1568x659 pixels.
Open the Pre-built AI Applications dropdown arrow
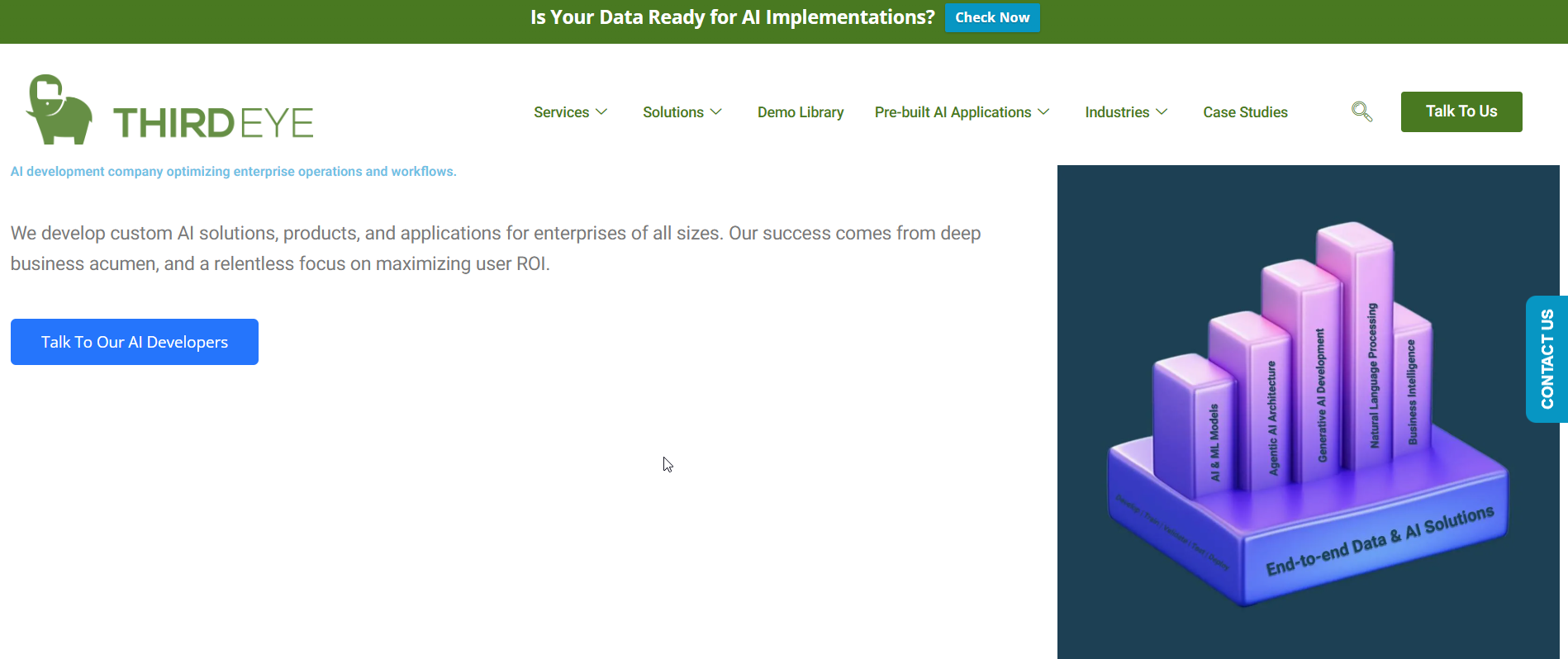[x=1043, y=111]
